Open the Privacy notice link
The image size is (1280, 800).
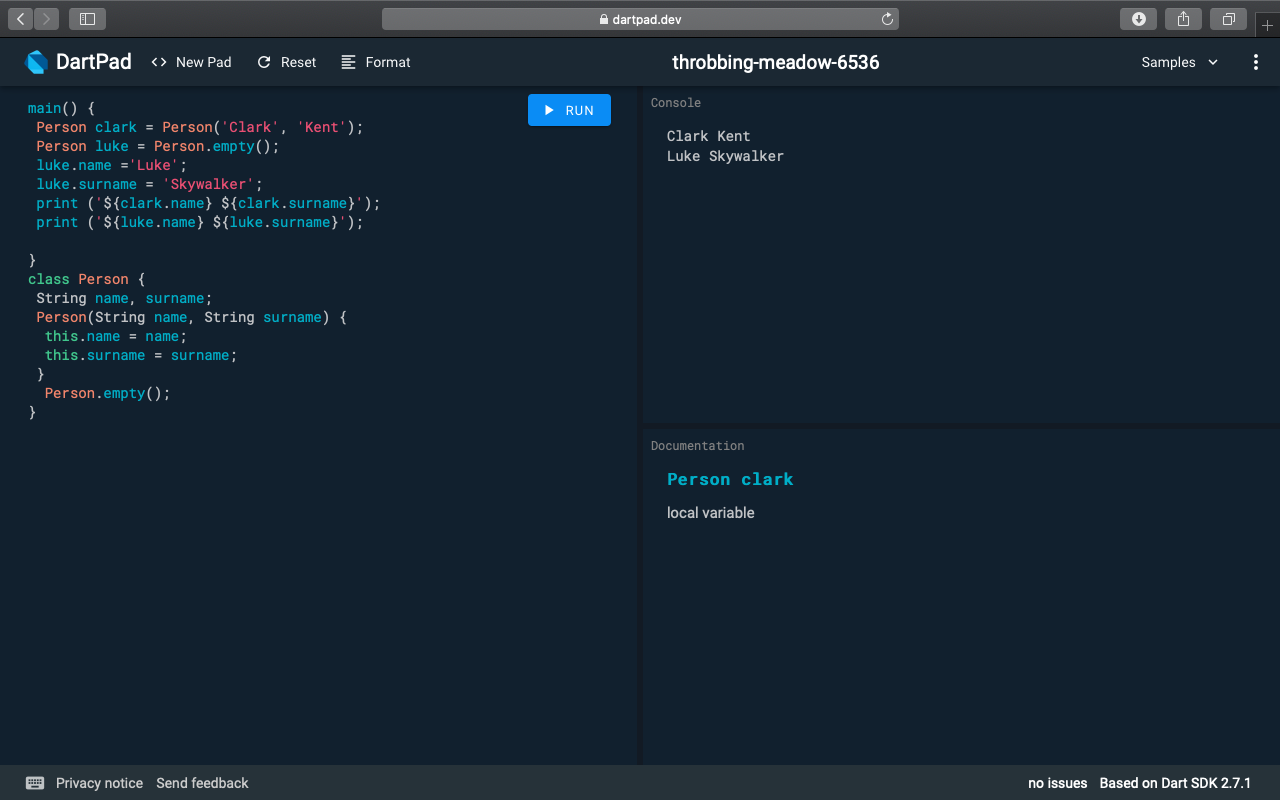[99, 783]
